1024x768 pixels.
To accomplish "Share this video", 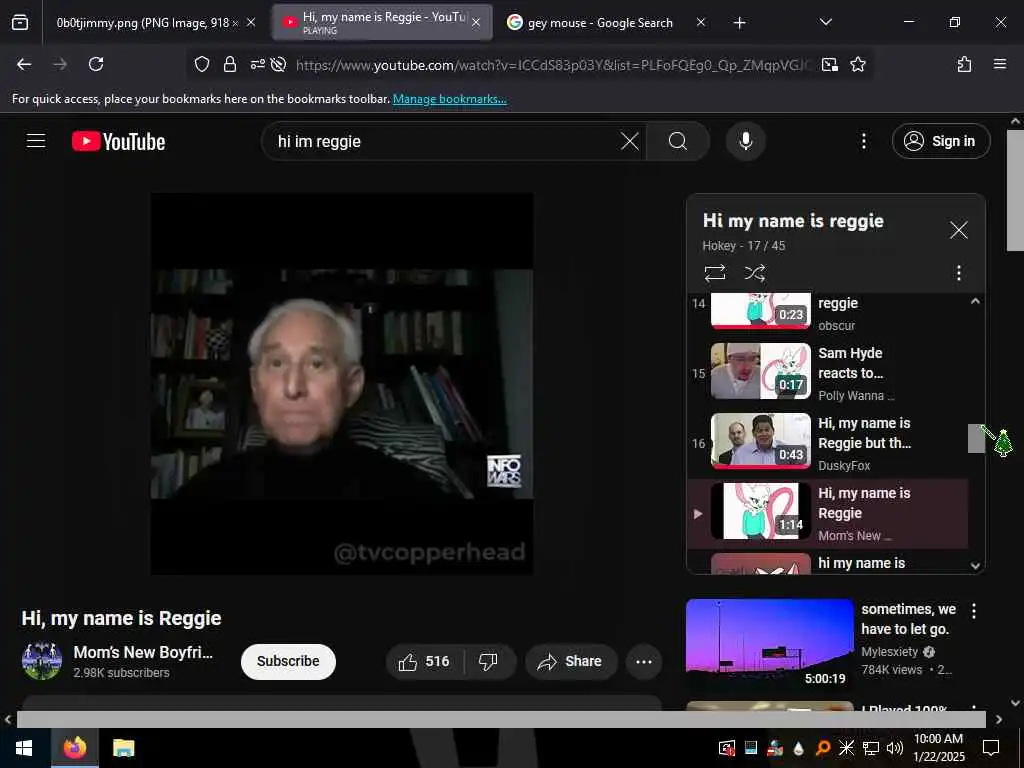I will 569,662.
